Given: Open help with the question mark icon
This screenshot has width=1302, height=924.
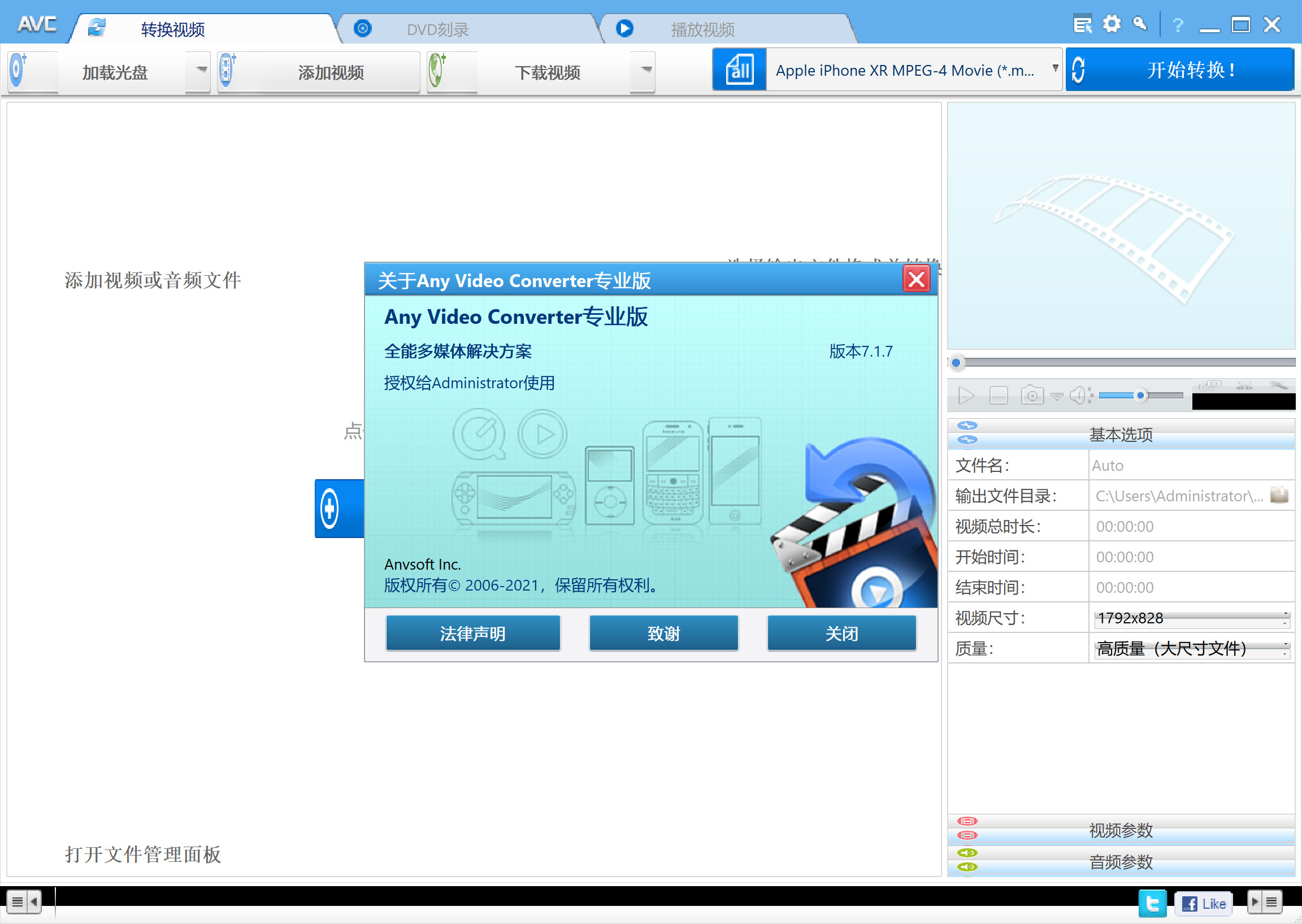Looking at the screenshot, I should pyautogui.click(x=1178, y=25).
